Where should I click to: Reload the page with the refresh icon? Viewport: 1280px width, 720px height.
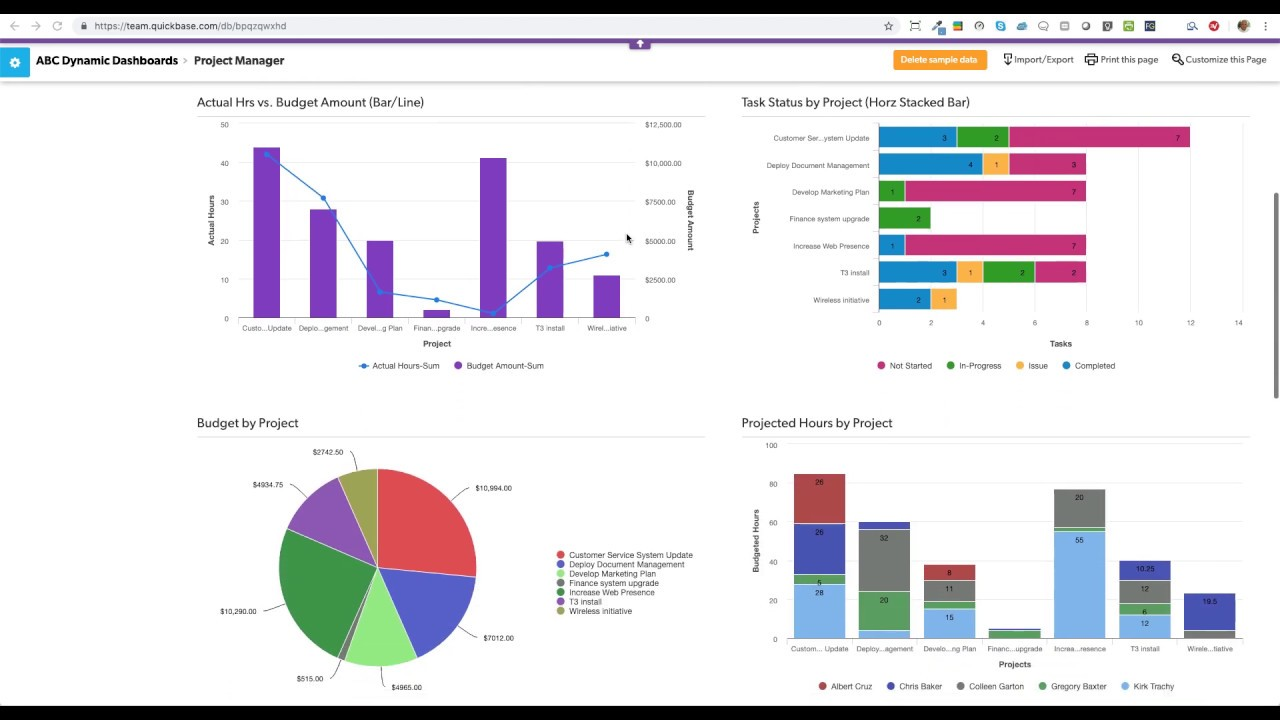coord(57,26)
